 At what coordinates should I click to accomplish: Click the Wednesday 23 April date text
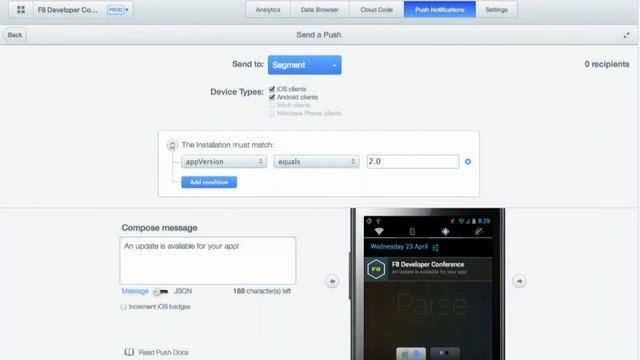pyautogui.click(x=399, y=247)
